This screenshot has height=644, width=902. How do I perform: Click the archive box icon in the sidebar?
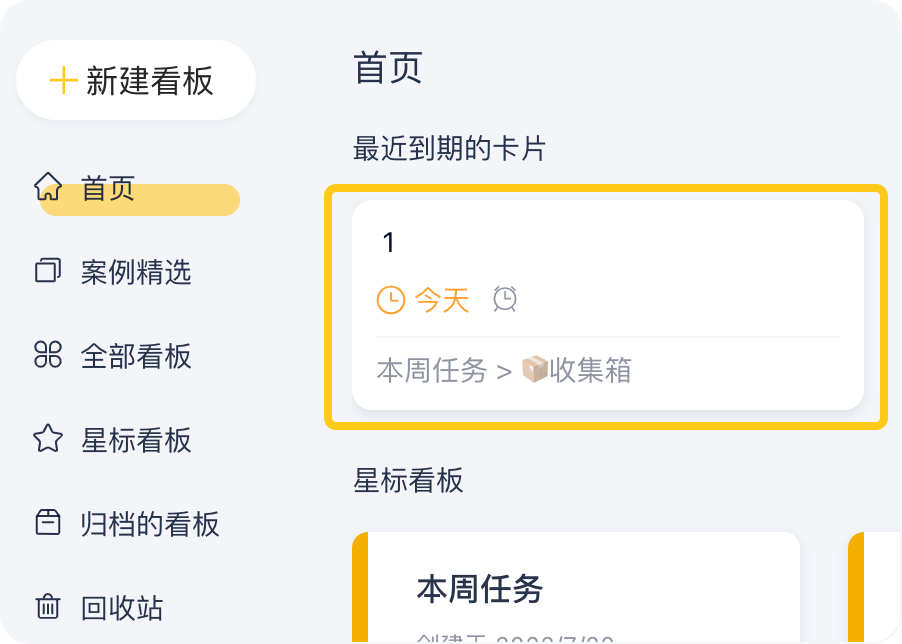coord(48,523)
